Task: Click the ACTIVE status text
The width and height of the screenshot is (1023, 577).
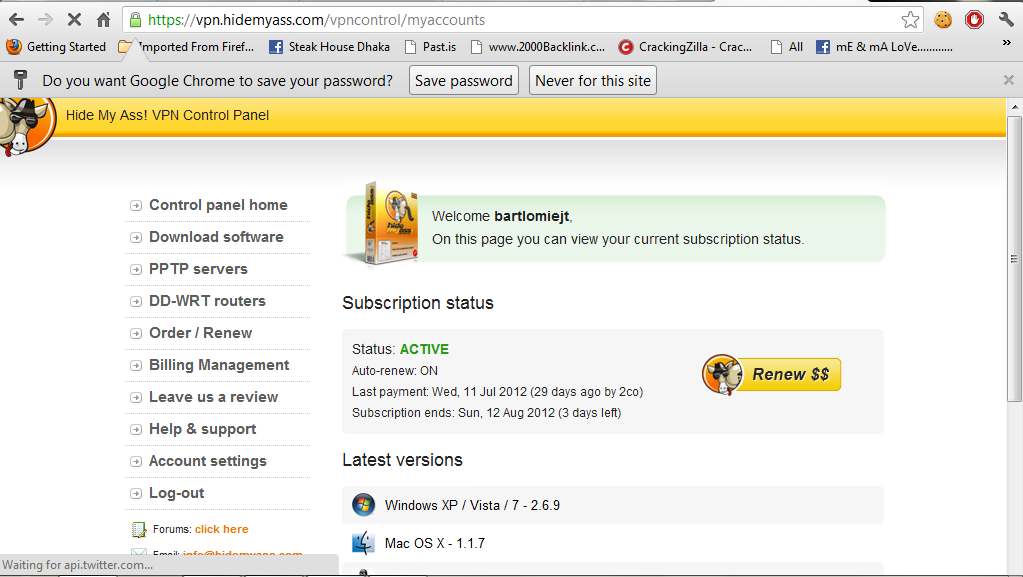Action: coord(424,349)
